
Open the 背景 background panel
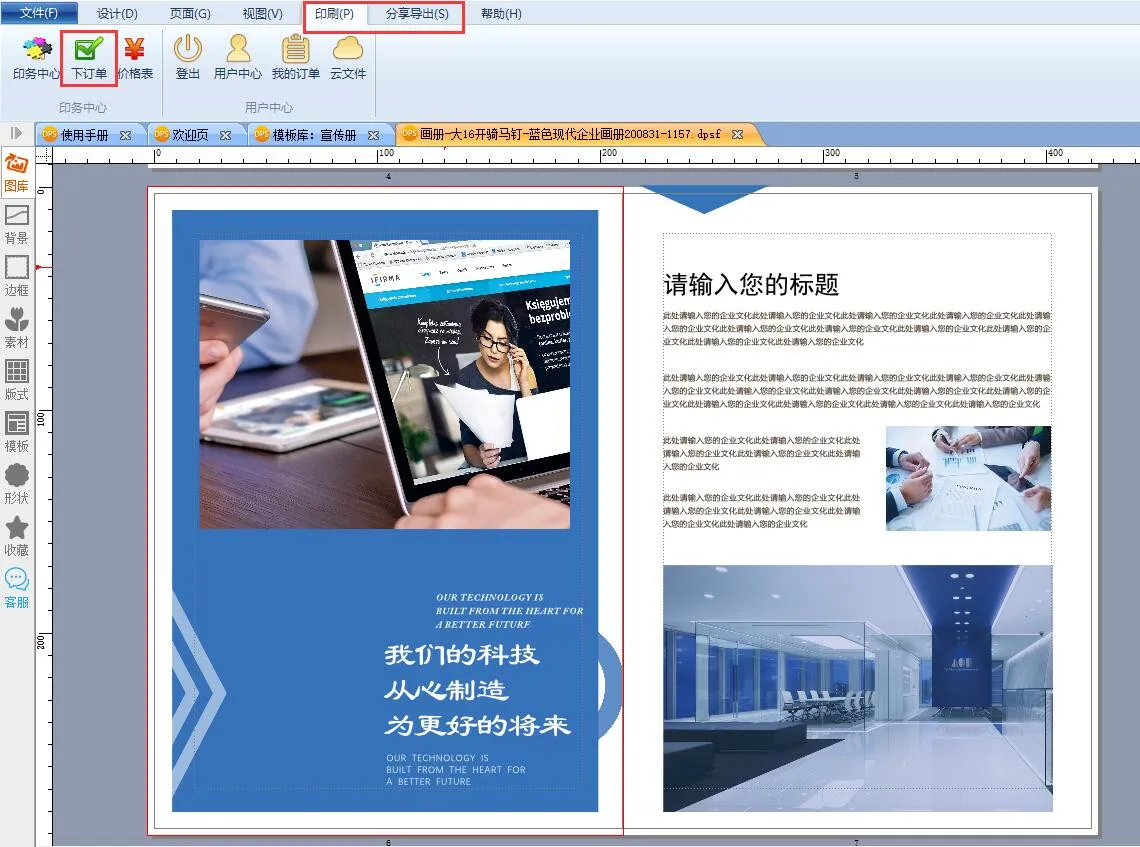pos(17,224)
